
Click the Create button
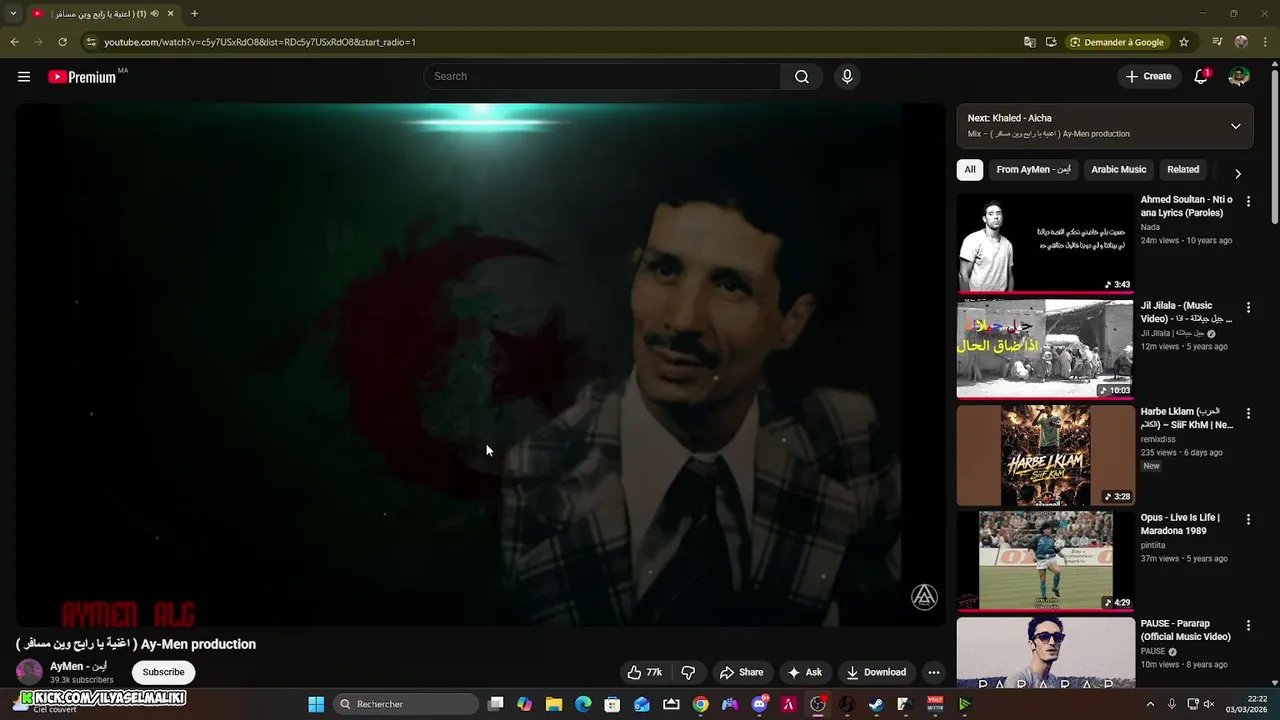click(1148, 77)
